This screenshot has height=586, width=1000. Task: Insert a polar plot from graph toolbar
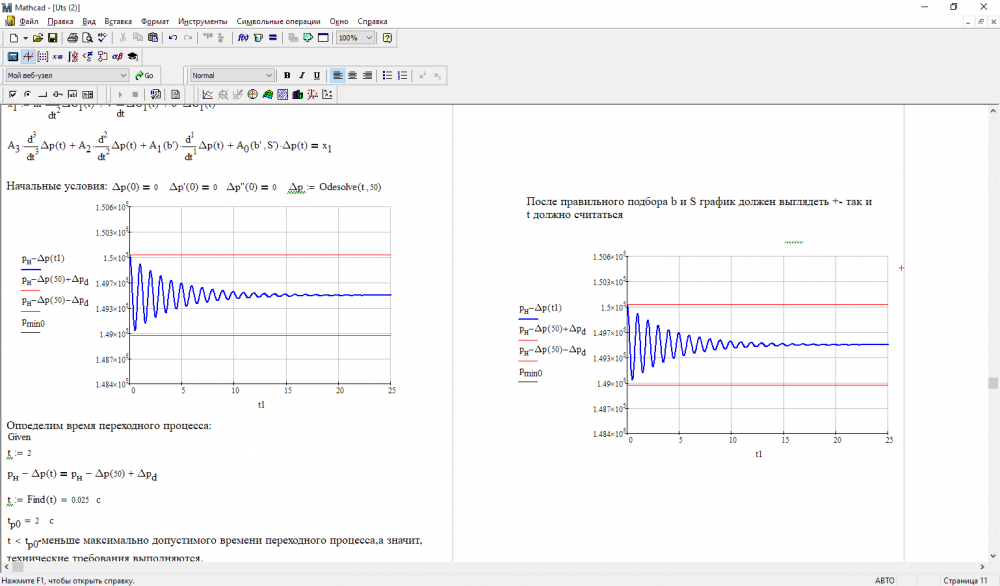[x=252, y=94]
